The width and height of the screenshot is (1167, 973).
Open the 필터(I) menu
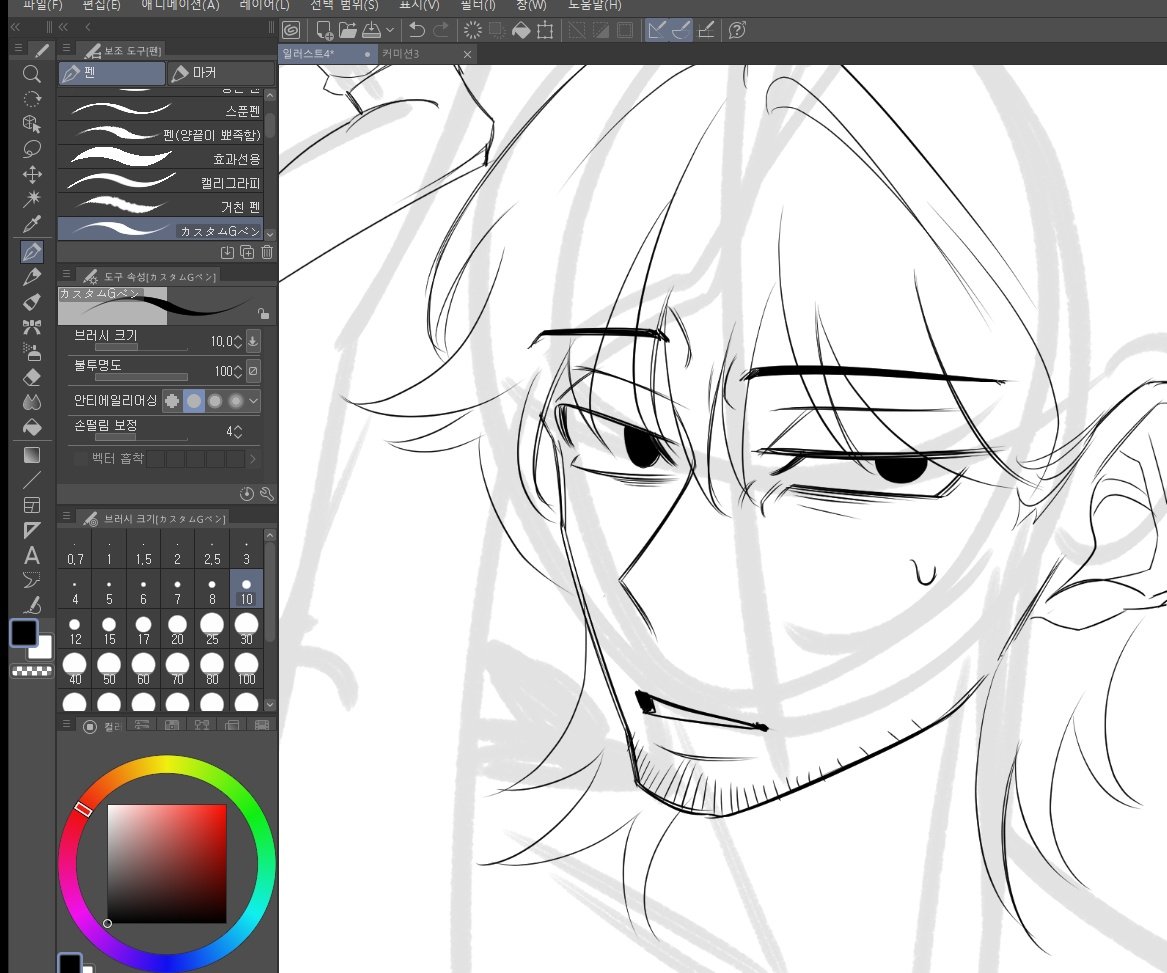(477, 5)
